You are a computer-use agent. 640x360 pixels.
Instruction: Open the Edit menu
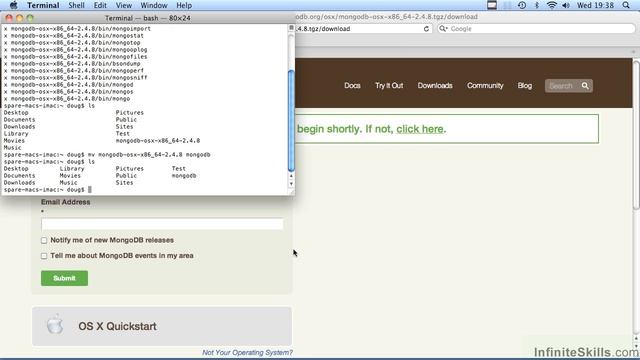click(100, 5)
